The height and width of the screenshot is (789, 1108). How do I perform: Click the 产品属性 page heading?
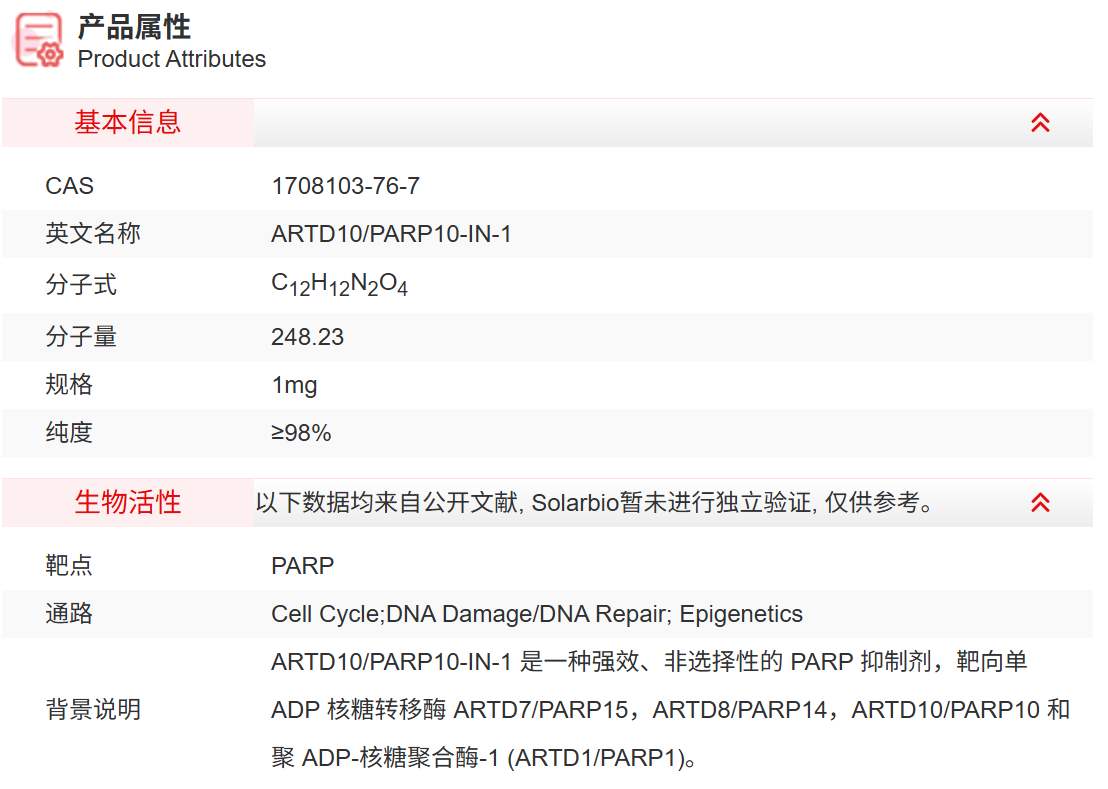pos(134,26)
